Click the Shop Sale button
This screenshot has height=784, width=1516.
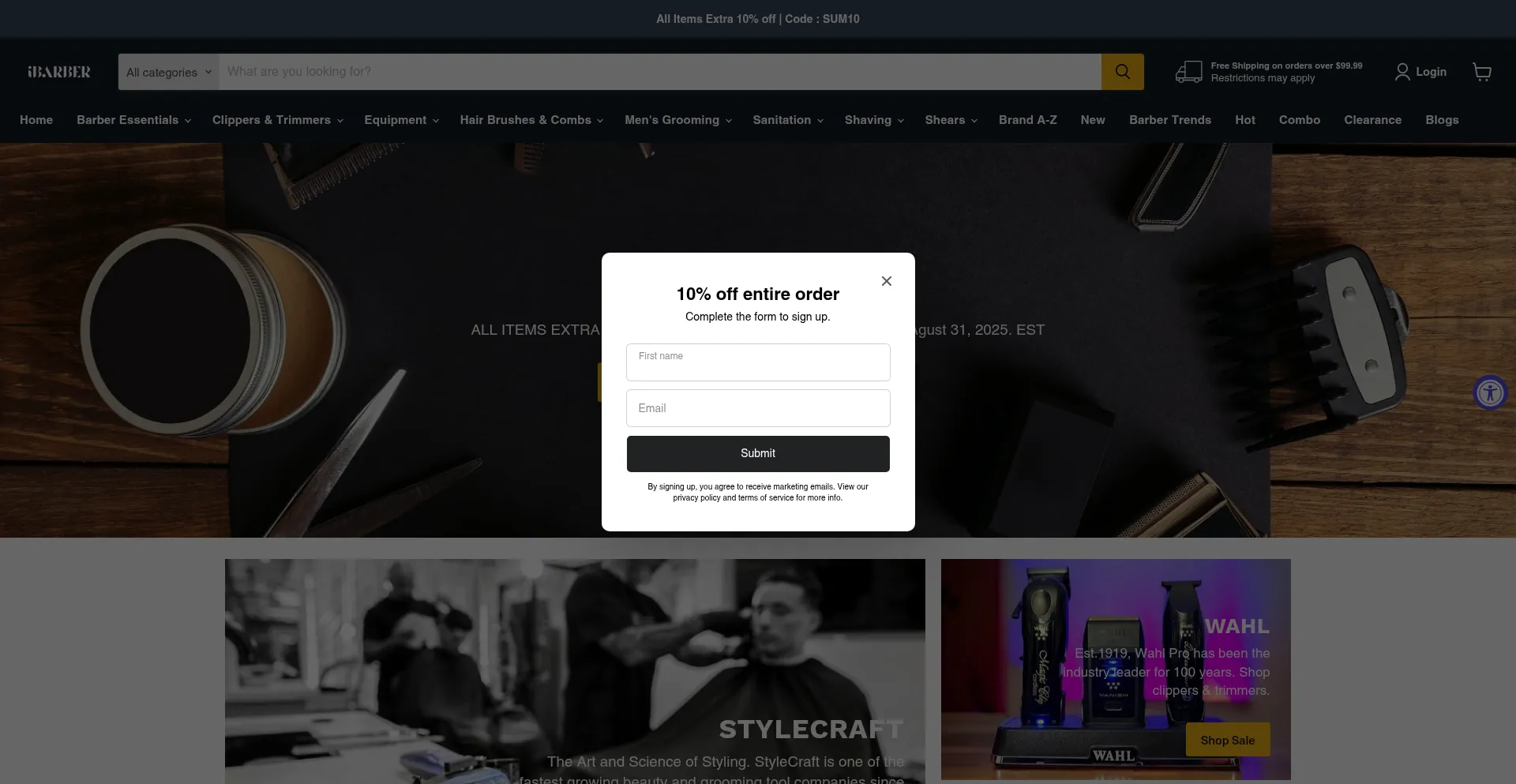tap(1228, 740)
